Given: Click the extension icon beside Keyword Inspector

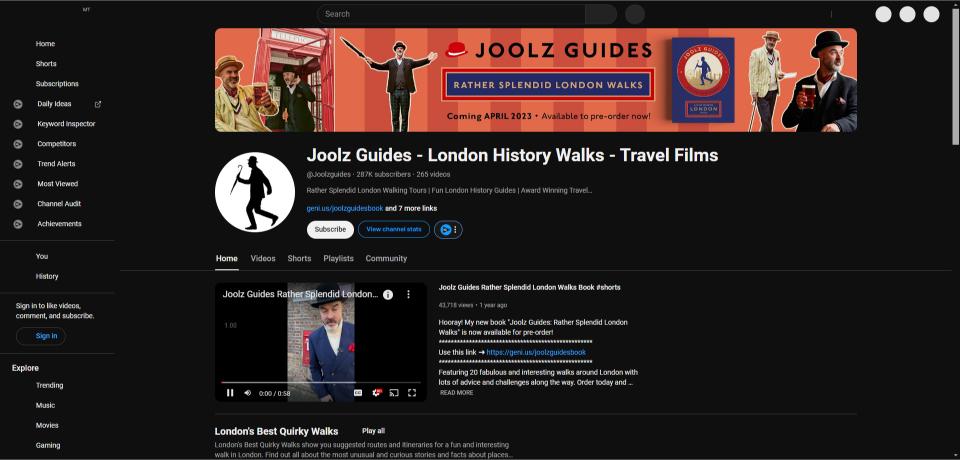Looking at the screenshot, I should point(18,124).
